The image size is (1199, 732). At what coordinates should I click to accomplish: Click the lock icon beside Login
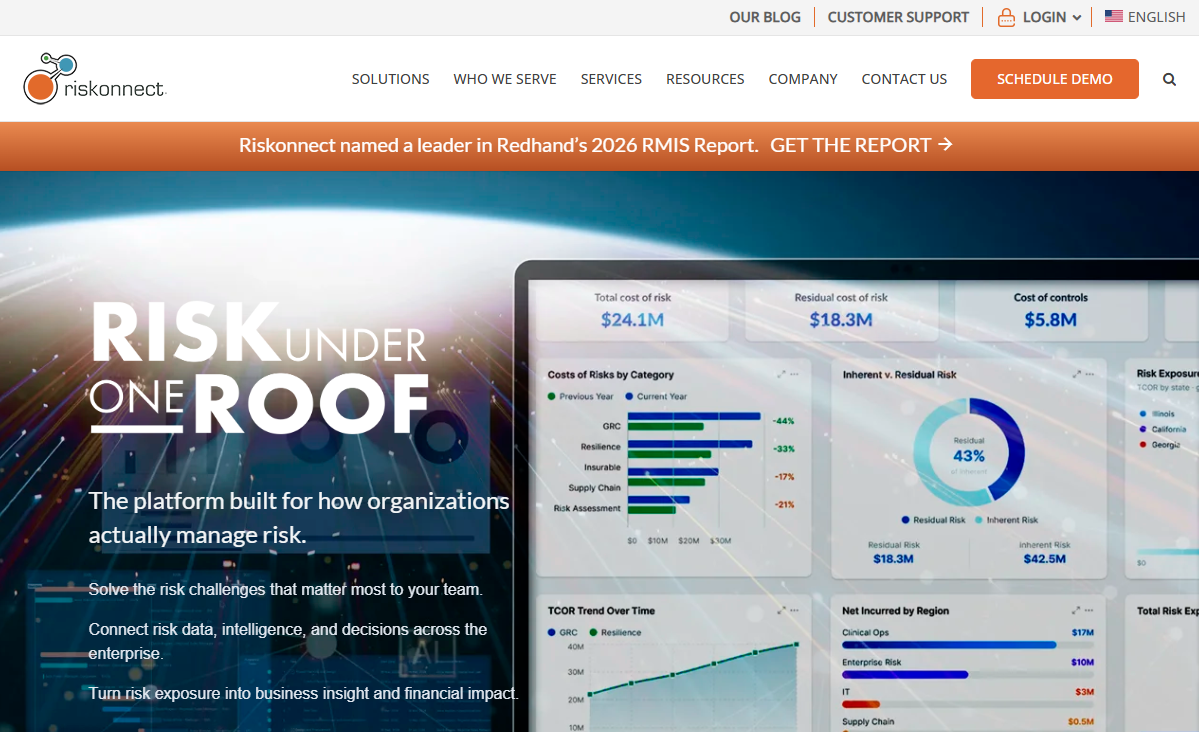tap(1006, 18)
